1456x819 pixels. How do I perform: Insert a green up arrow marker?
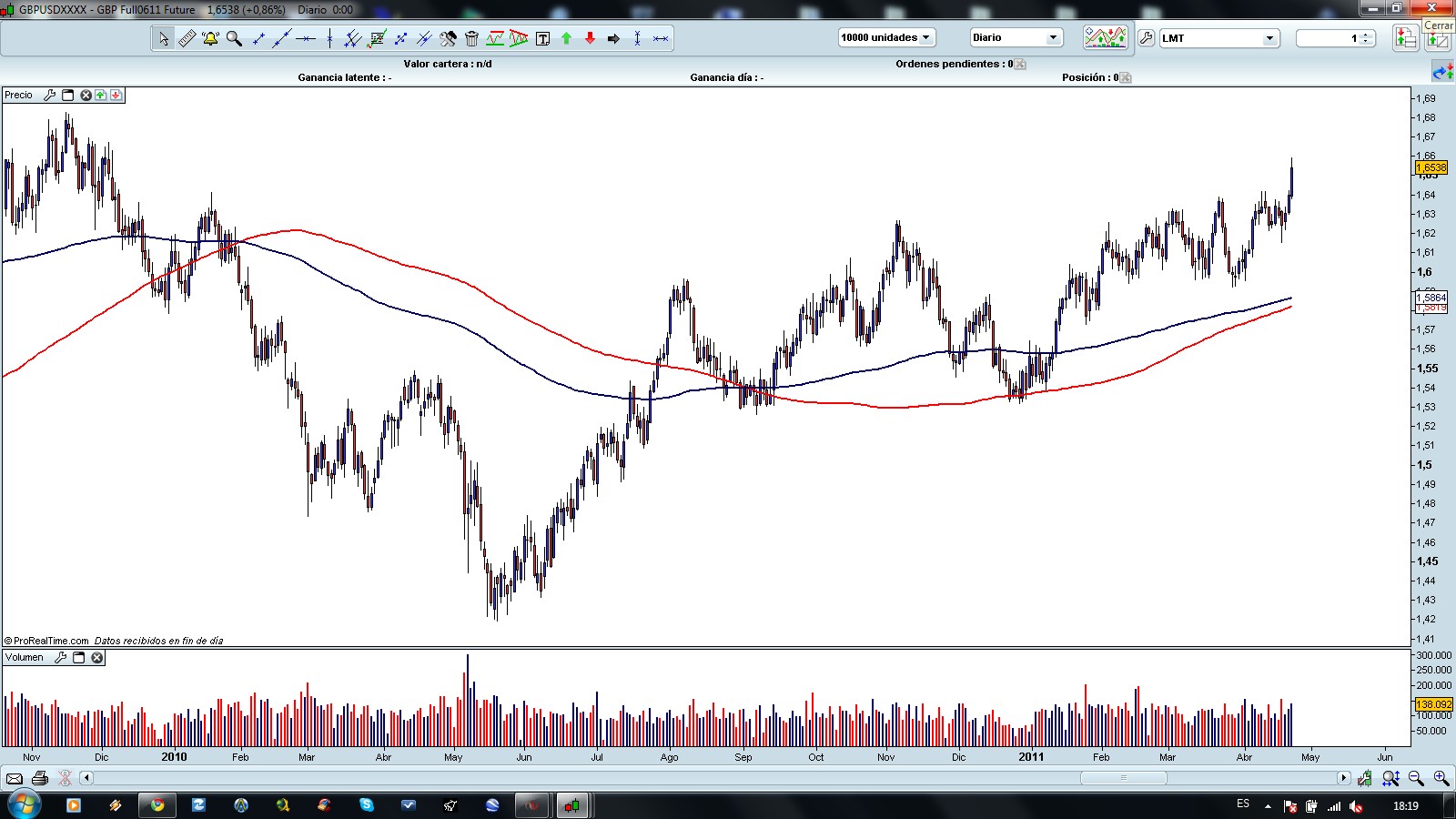pyautogui.click(x=566, y=38)
